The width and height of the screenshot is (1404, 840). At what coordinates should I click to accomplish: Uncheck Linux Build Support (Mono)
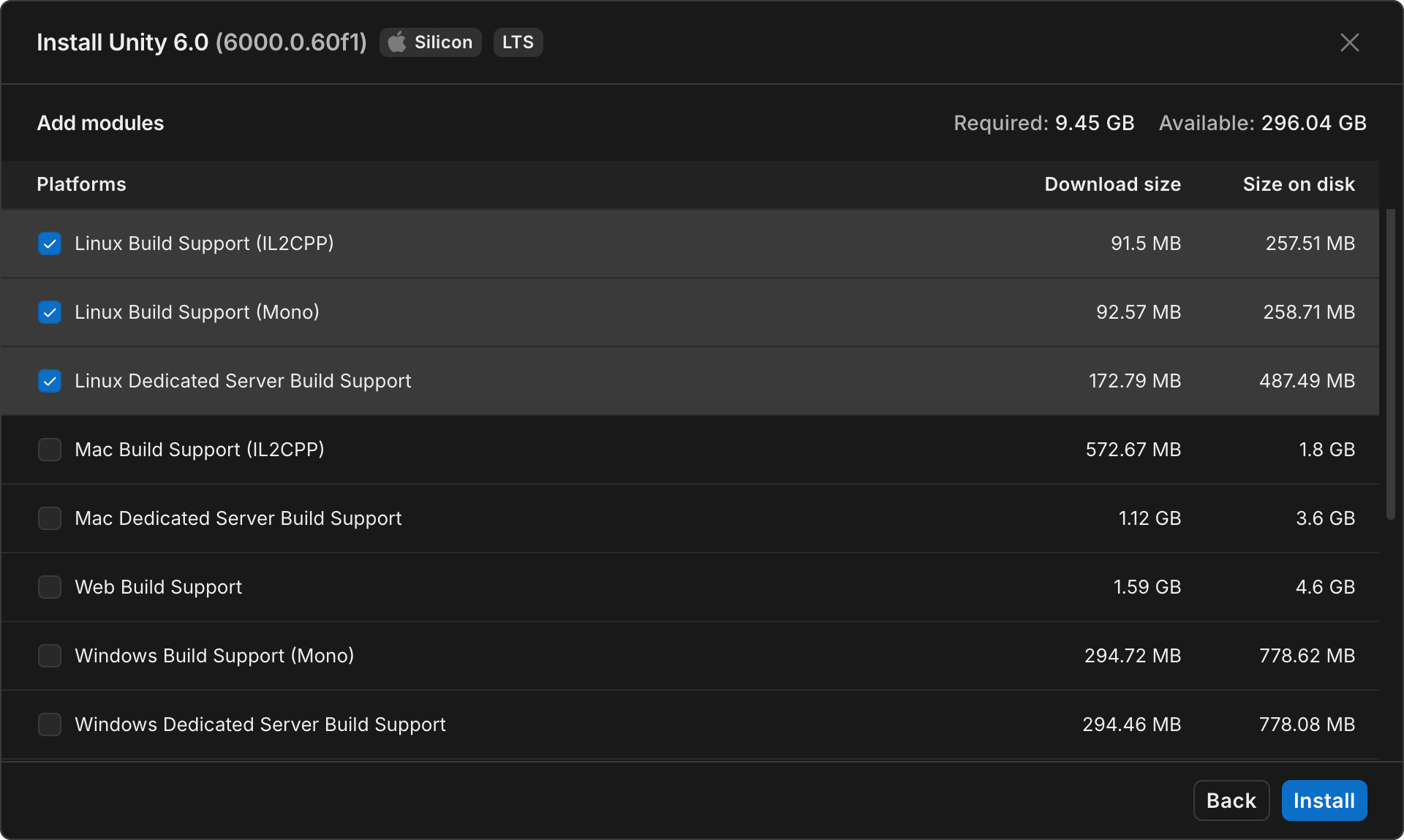50,312
